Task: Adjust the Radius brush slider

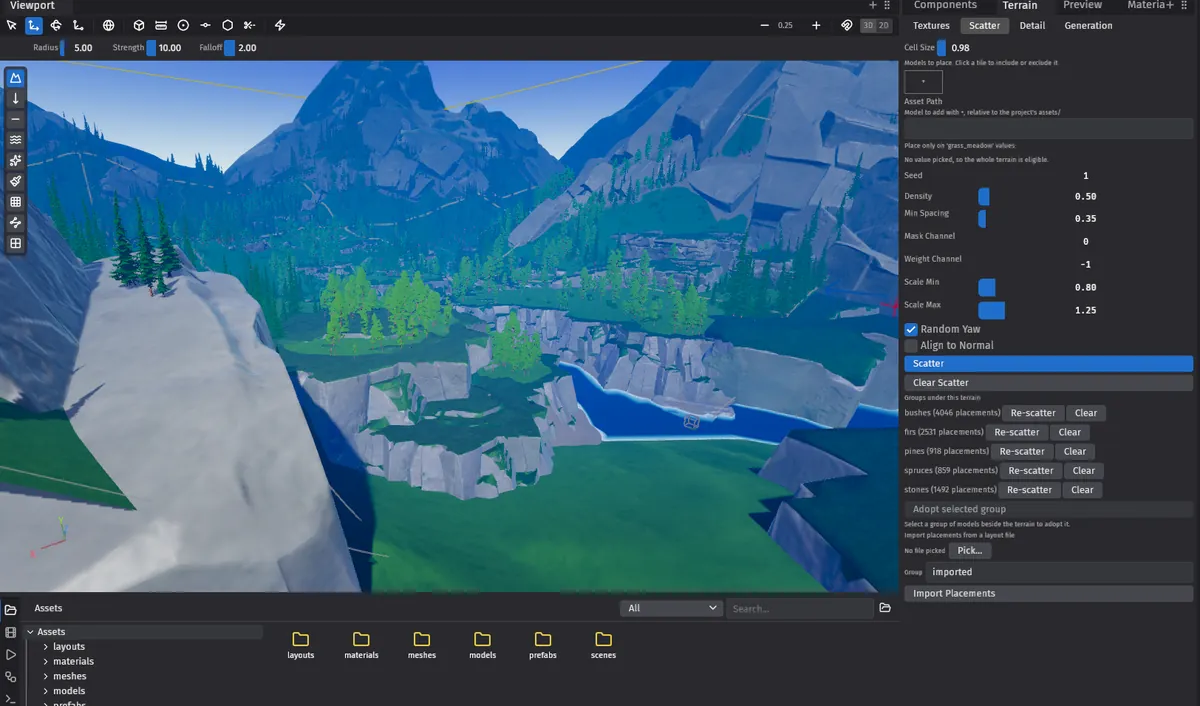Action: pos(62,47)
